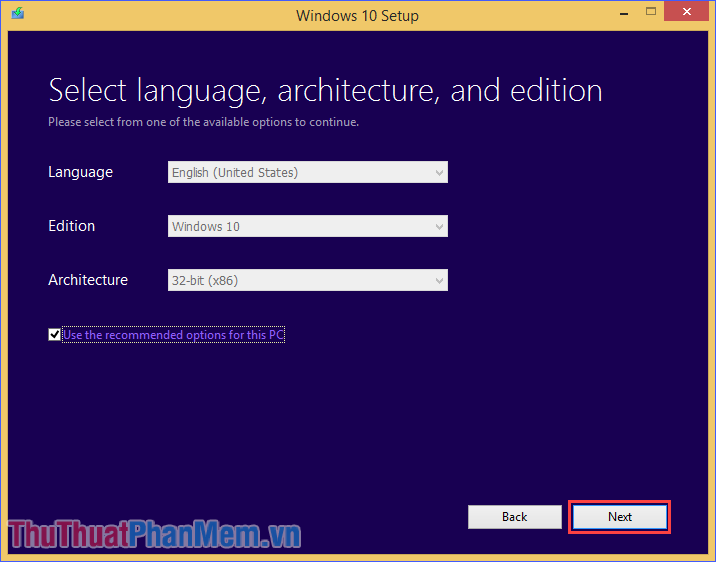The image size is (716, 562).
Task: Click the 'Language' label text
Action: [80, 172]
